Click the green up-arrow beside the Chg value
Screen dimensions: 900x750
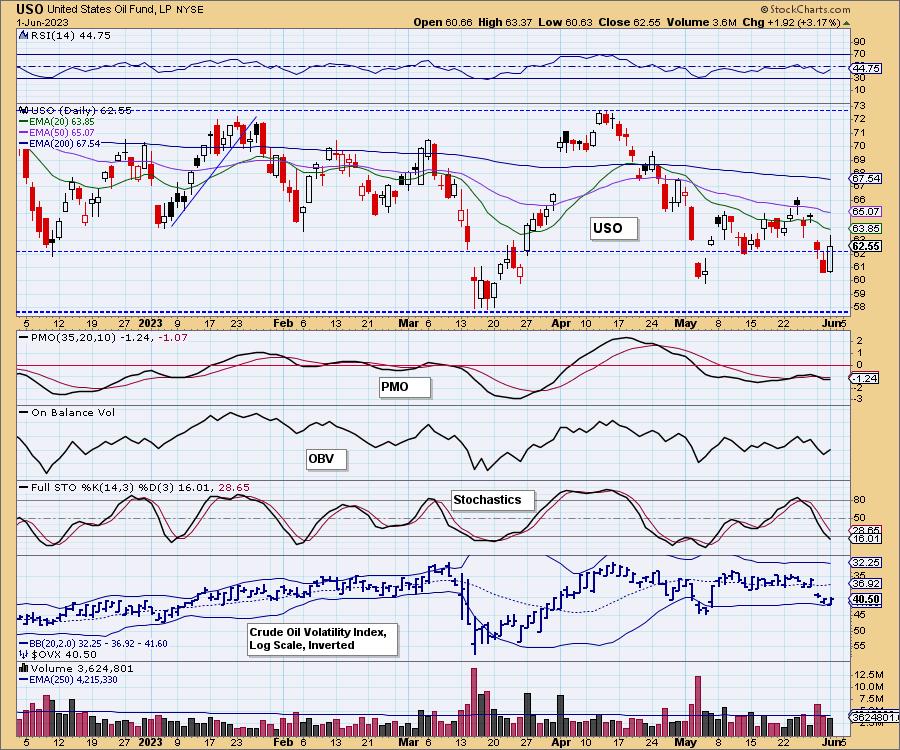tap(847, 23)
